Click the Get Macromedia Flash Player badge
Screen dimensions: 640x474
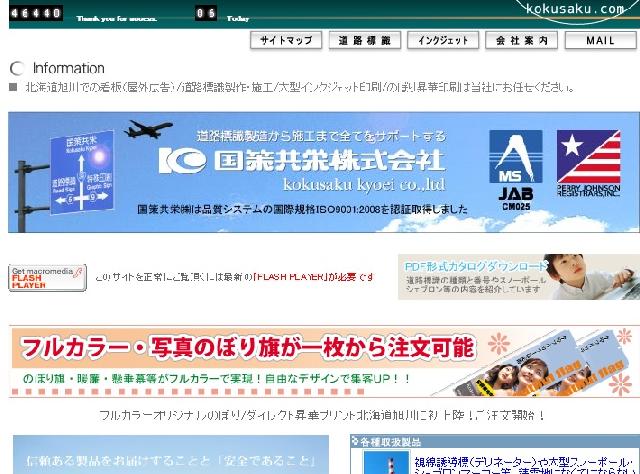coord(47,278)
